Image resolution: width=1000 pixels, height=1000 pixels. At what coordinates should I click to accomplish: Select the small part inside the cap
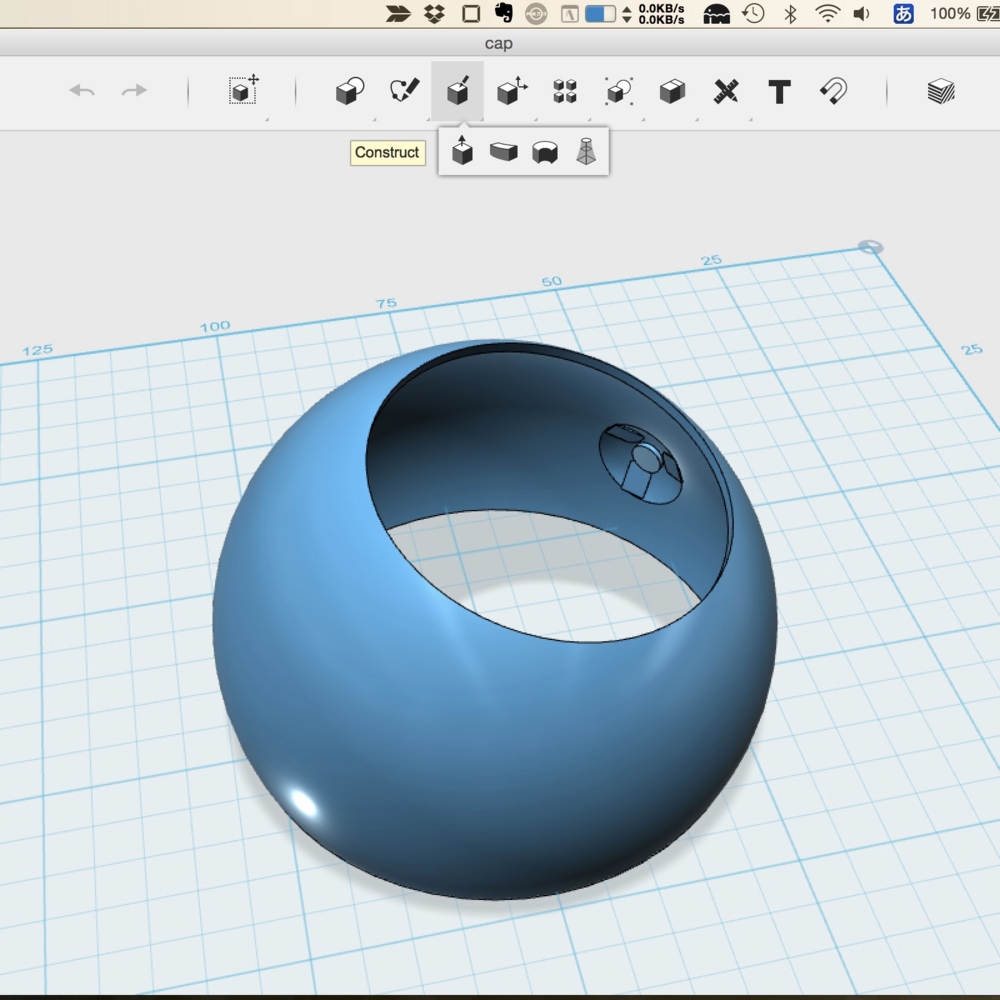641,464
